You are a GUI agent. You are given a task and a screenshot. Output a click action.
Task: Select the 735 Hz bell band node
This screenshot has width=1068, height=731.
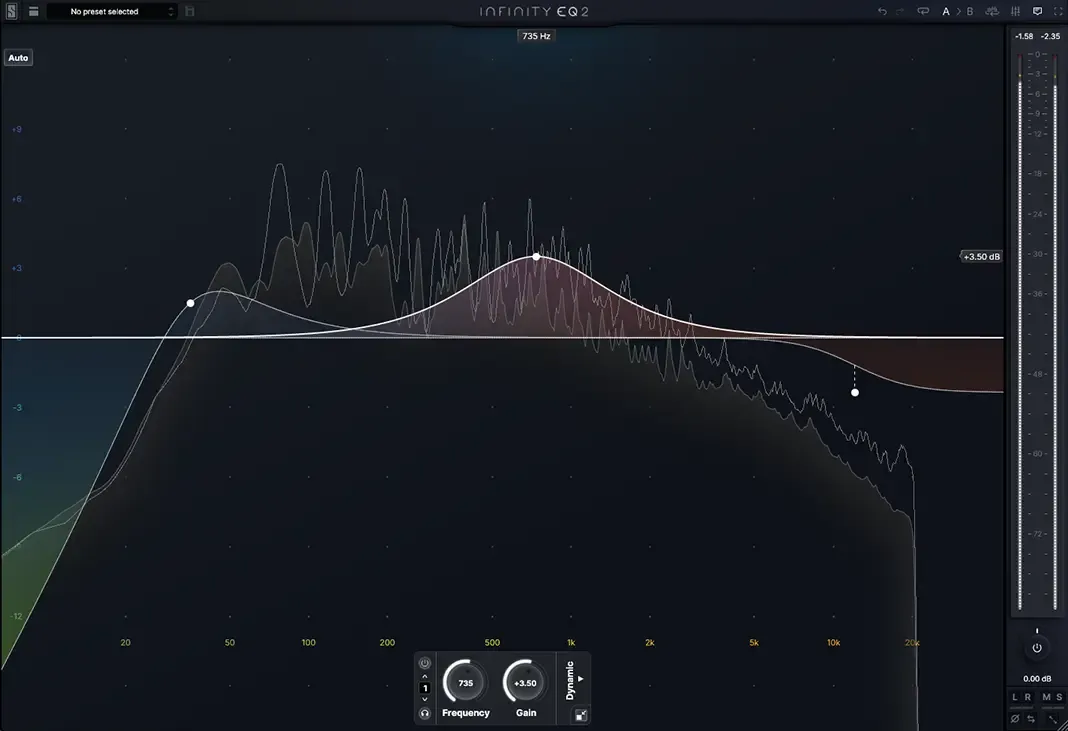click(x=537, y=257)
